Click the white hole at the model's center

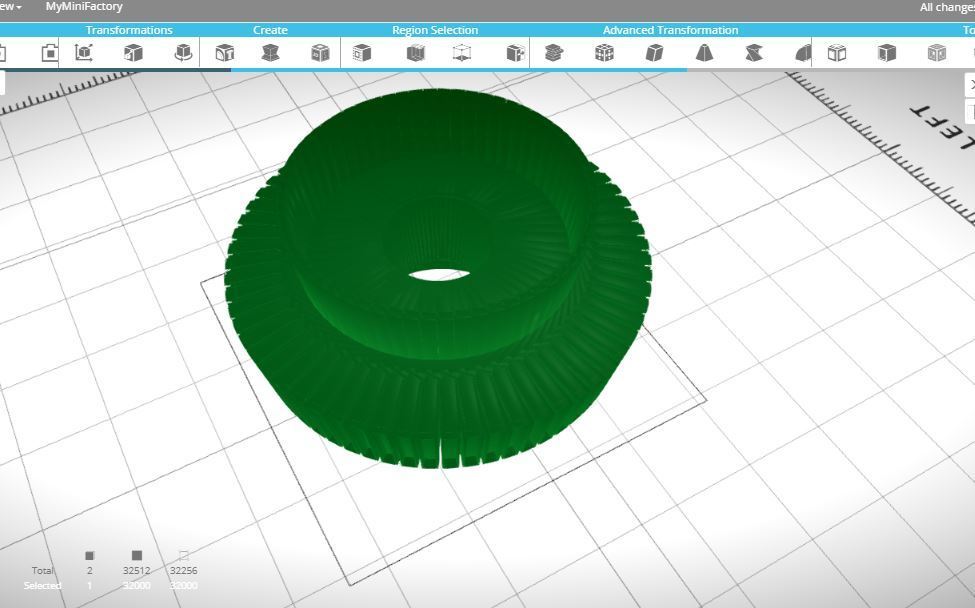(x=439, y=275)
